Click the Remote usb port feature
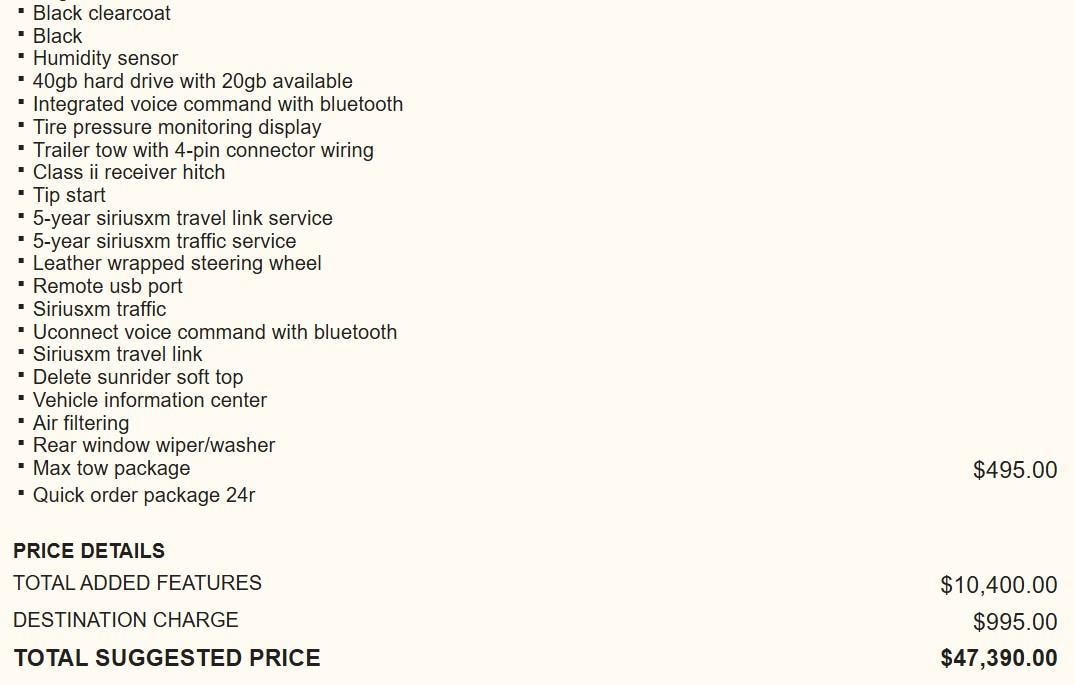 pyautogui.click(x=107, y=286)
